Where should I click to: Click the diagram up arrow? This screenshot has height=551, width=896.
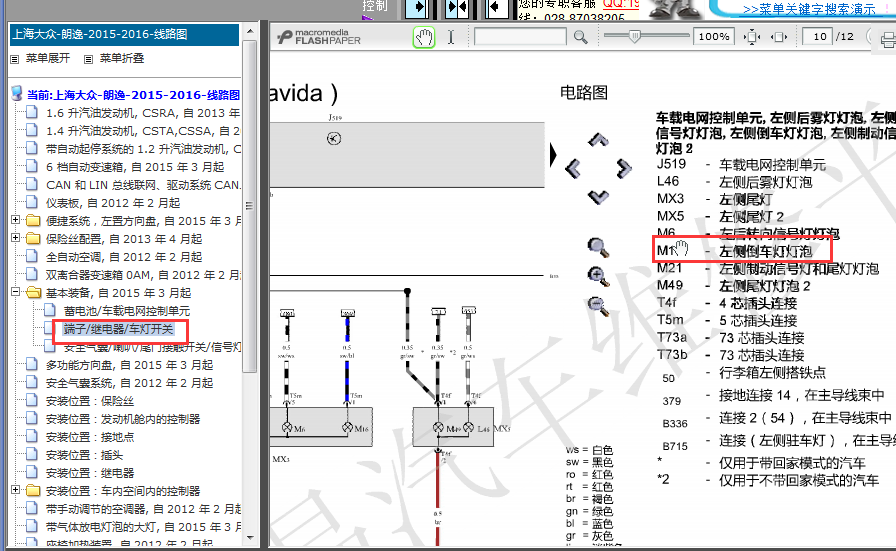click(598, 139)
